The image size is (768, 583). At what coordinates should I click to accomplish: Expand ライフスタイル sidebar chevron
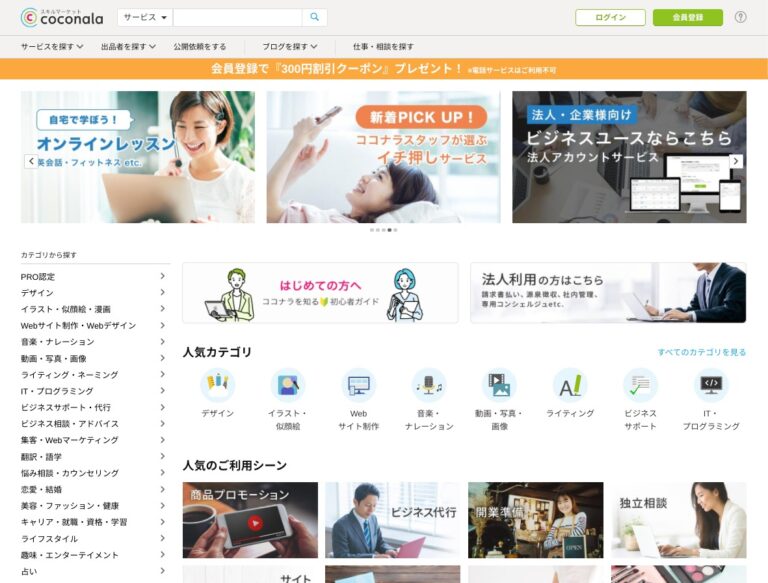(163, 538)
